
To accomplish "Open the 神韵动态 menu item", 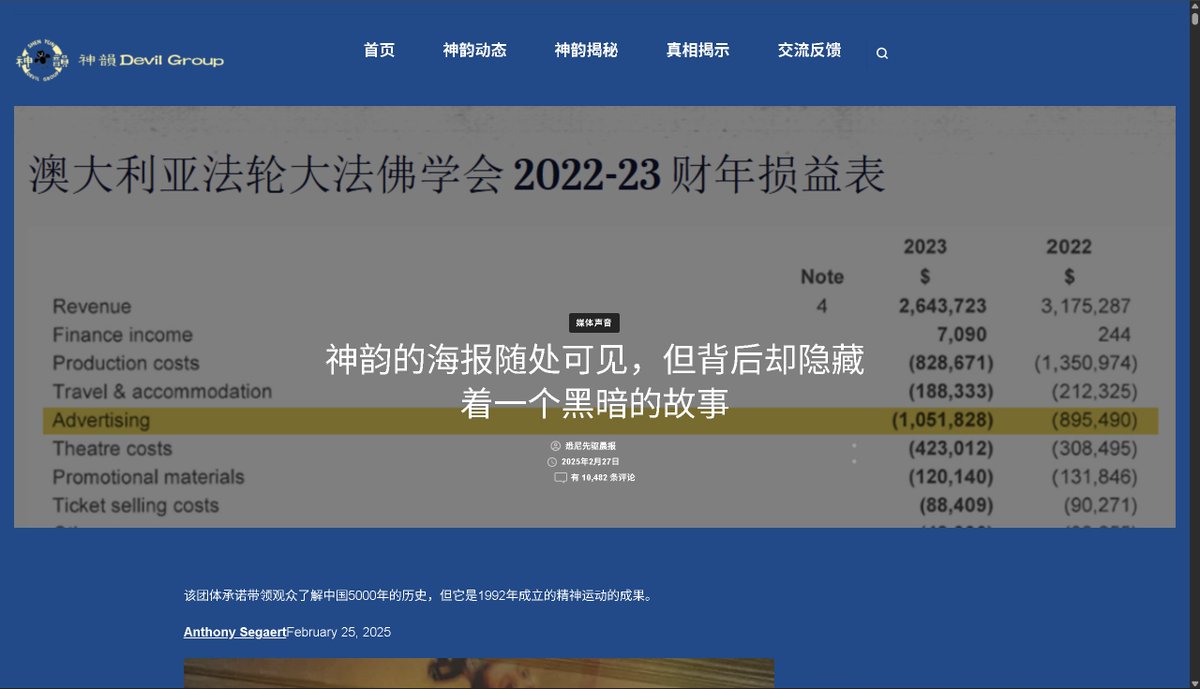I will pyautogui.click(x=475, y=50).
